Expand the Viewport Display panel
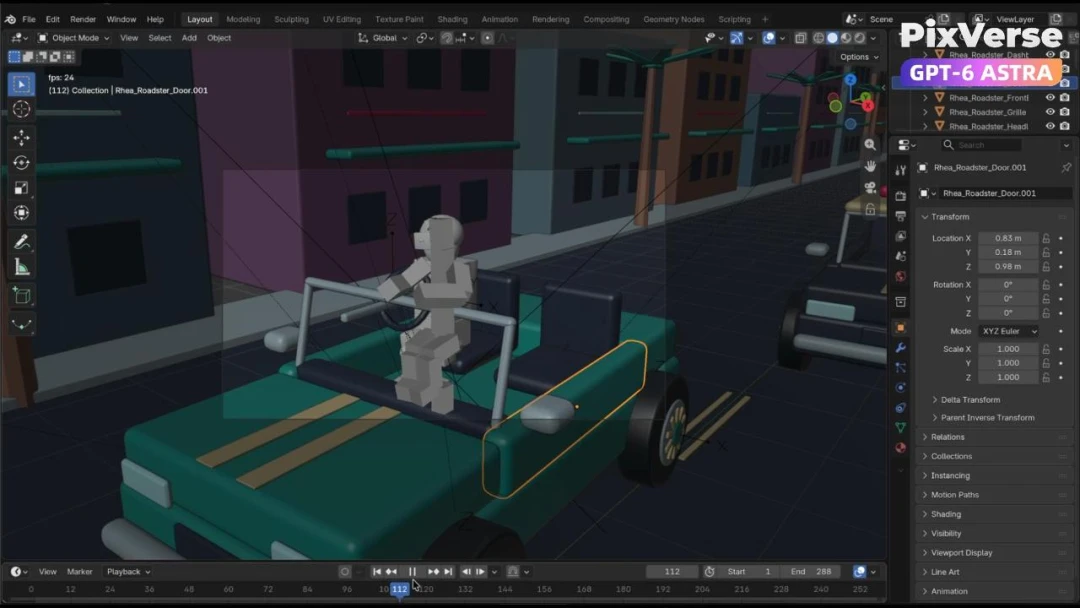The height and width of the screenshot is (608, 1080). pos(961,552)
